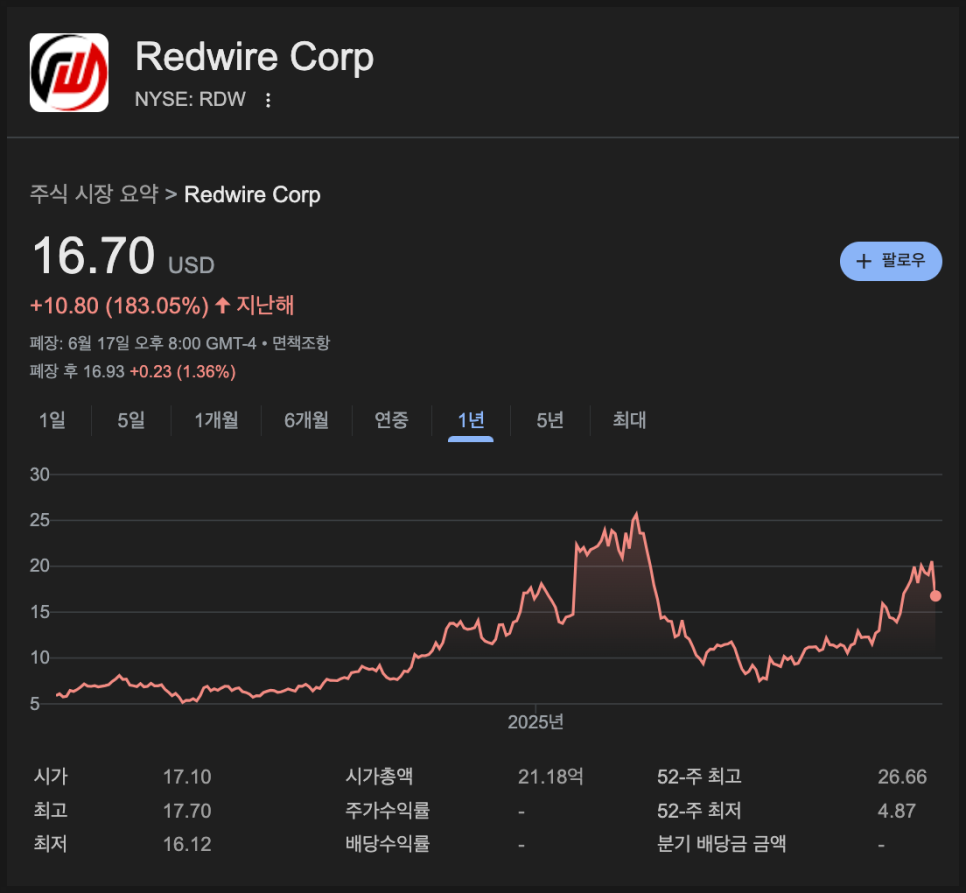Click the Redwire Corp title heading

(254, 57)
